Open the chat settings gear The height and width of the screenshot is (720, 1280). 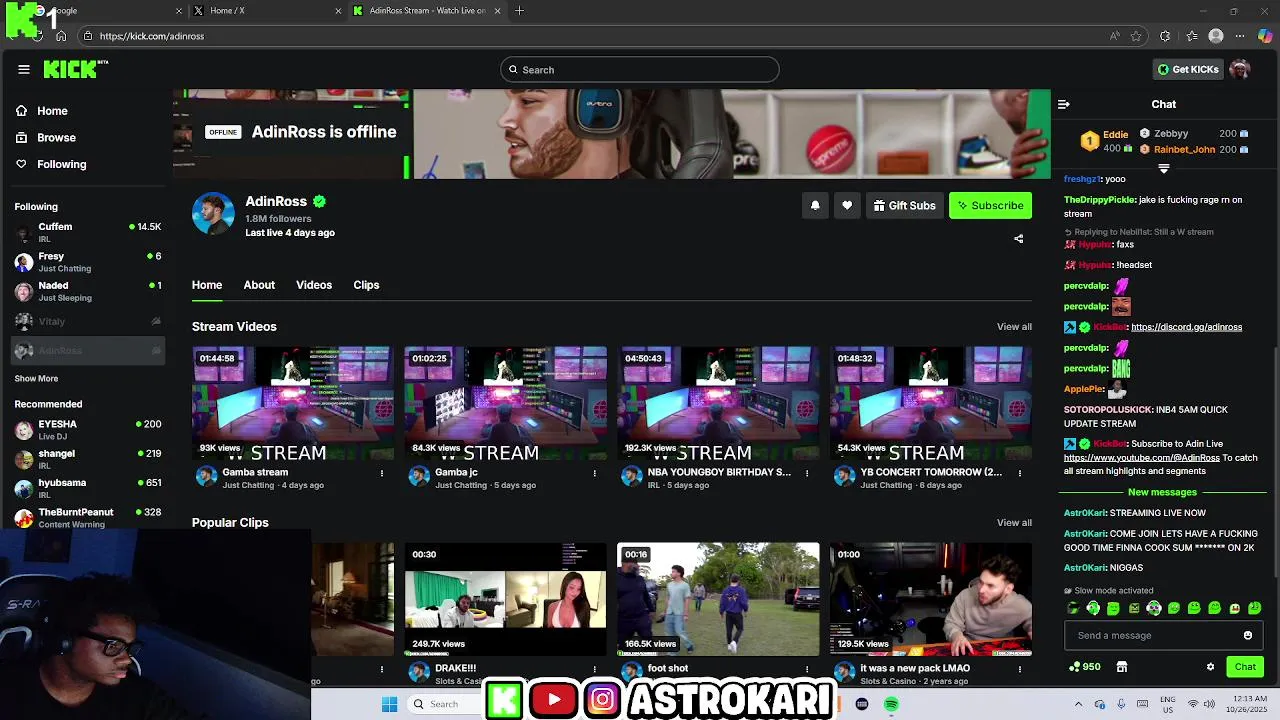click(1210, 667)
